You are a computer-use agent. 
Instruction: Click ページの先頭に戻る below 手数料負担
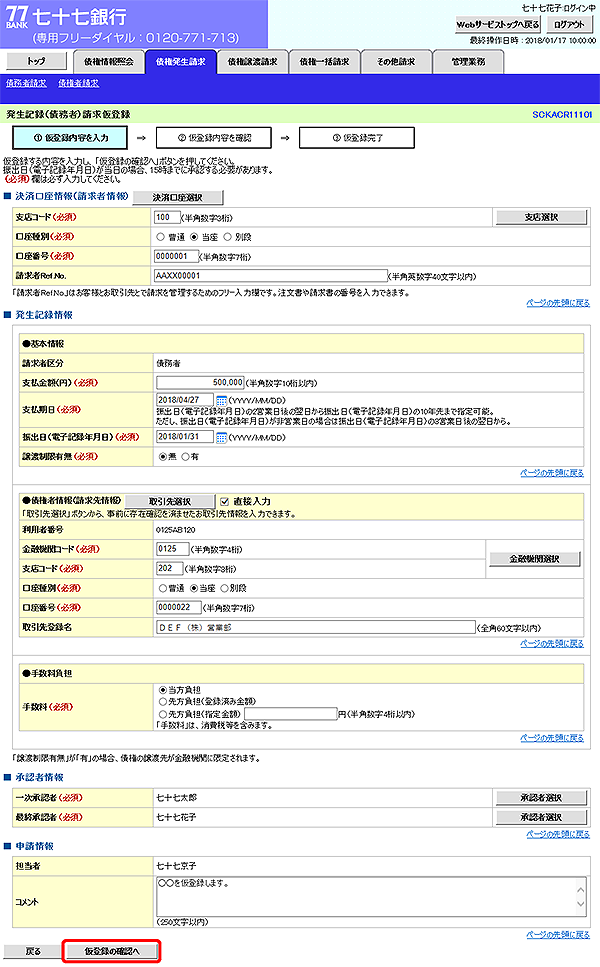pyautogui.click(x=552, y=738)
